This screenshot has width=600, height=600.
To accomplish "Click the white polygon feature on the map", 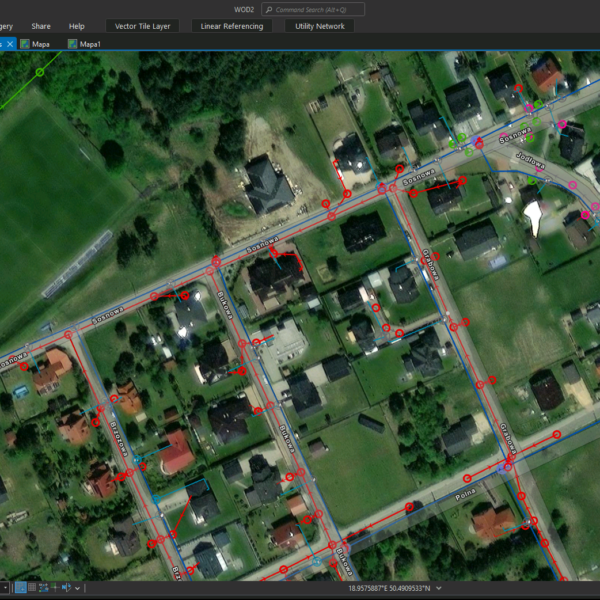I will pyautogui.click(x=536, y=217).
